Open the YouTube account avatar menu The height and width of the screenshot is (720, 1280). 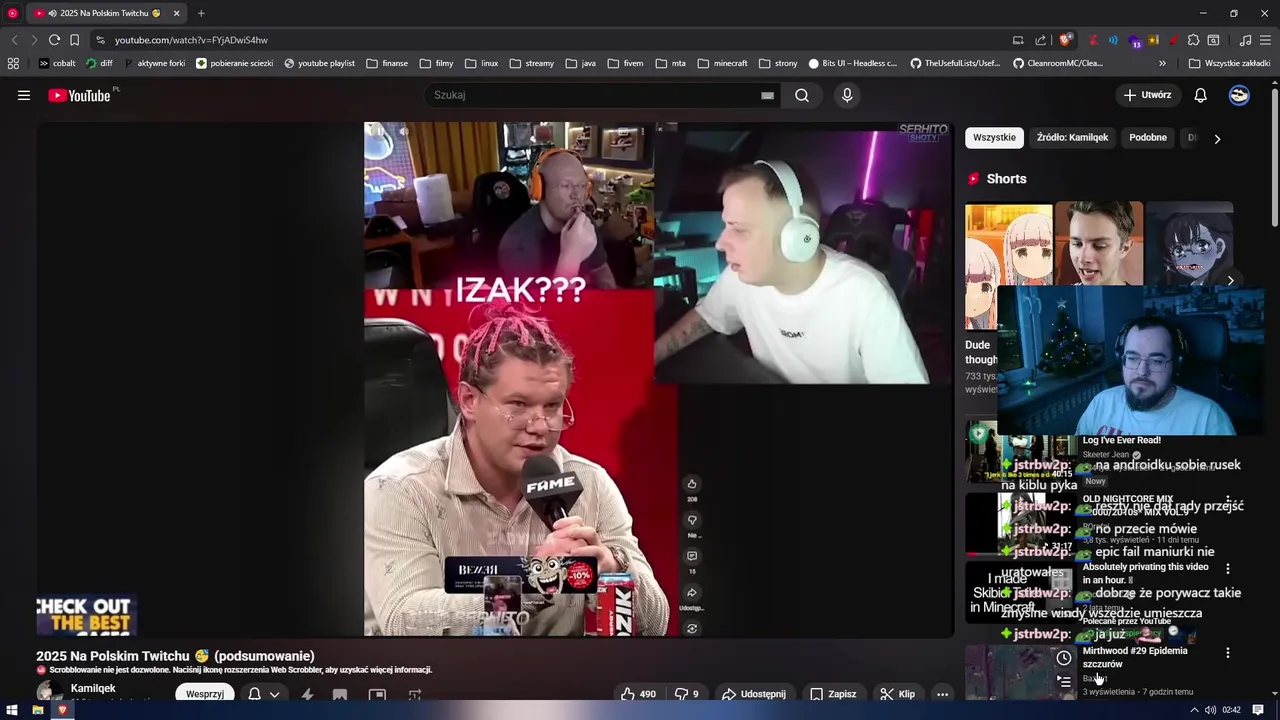coord(1239,95)
